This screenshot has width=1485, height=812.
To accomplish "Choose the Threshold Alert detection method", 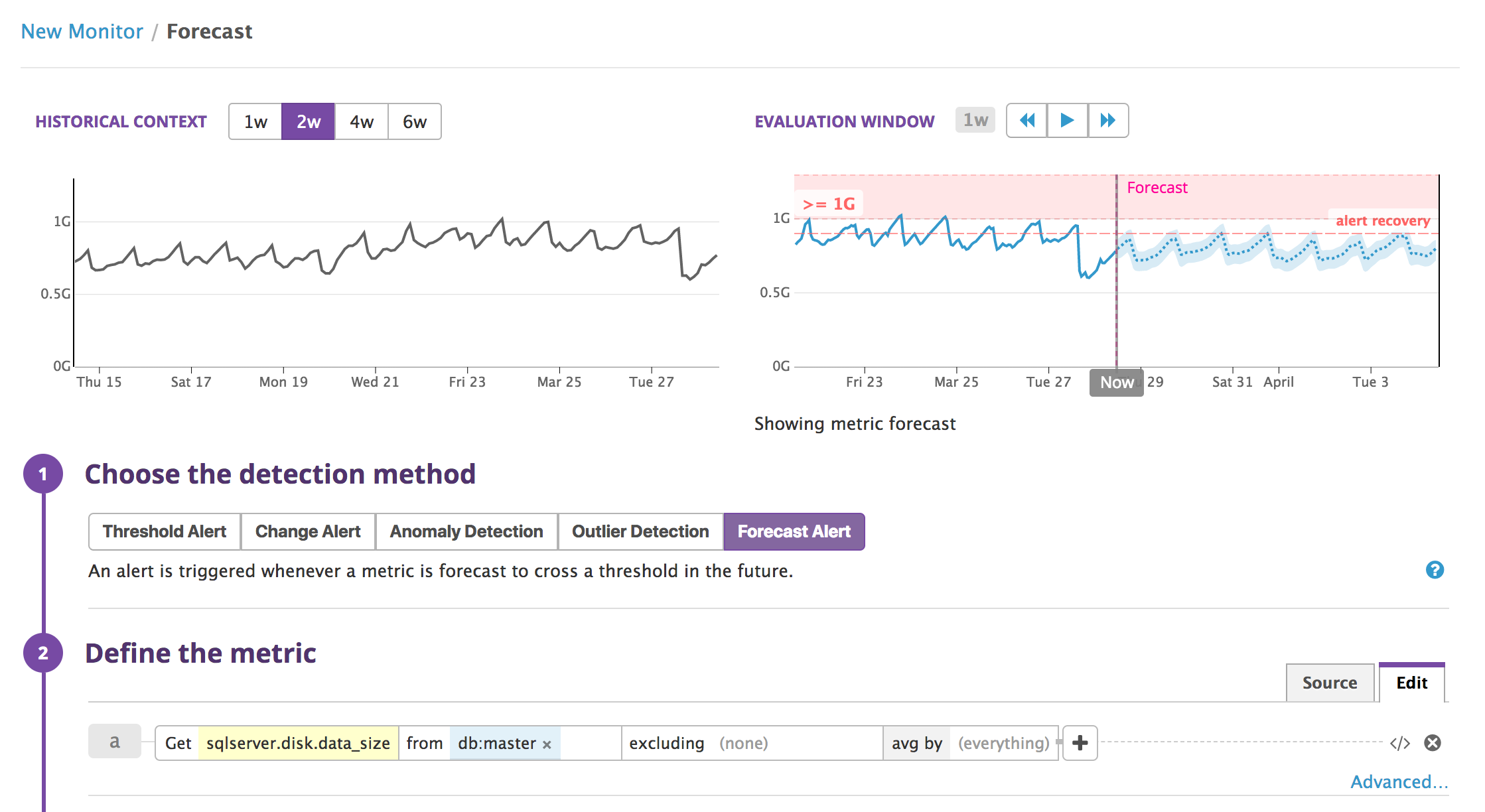I will click(164, 531).
